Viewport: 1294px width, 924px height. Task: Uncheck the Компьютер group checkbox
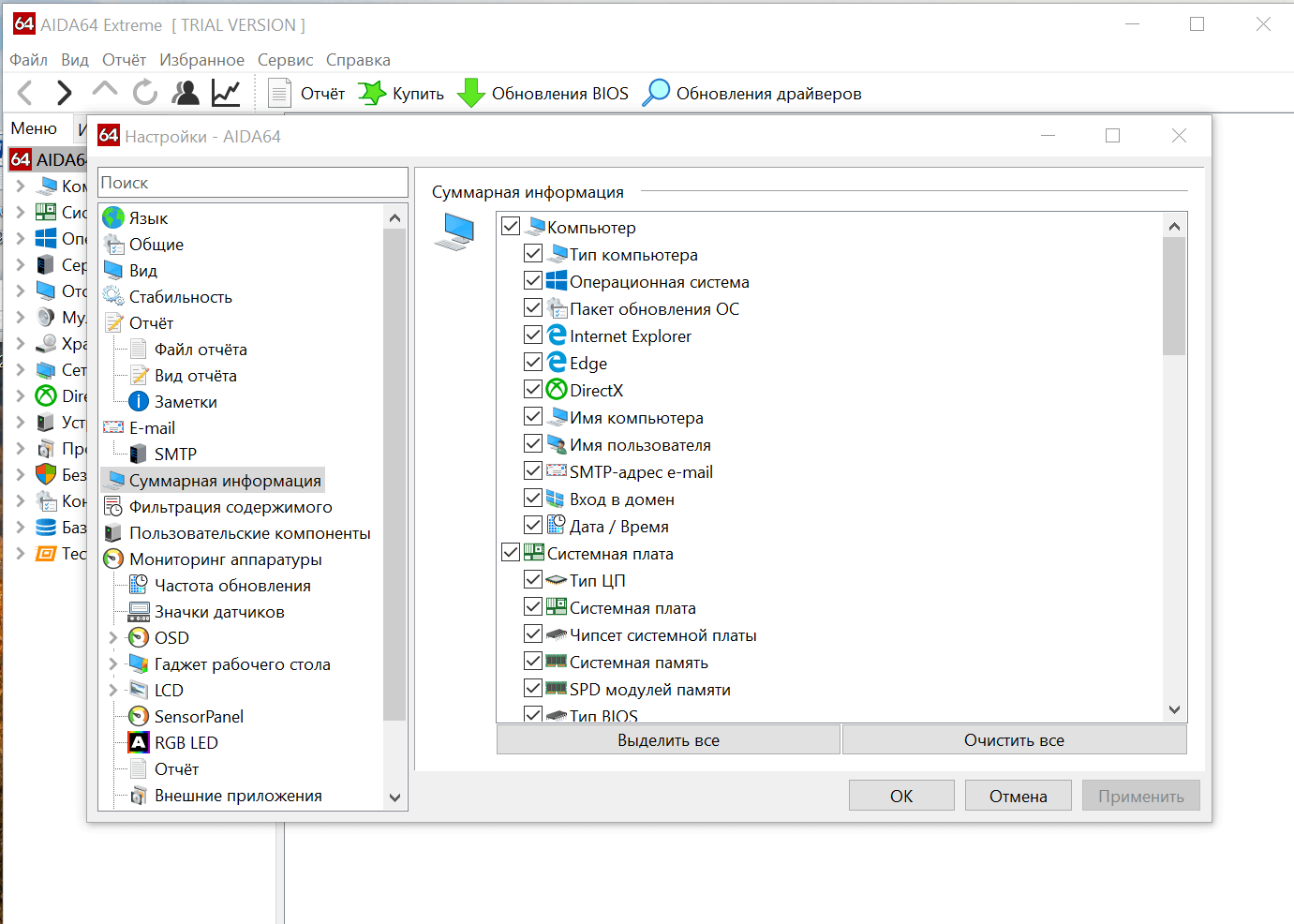(511, 226)
